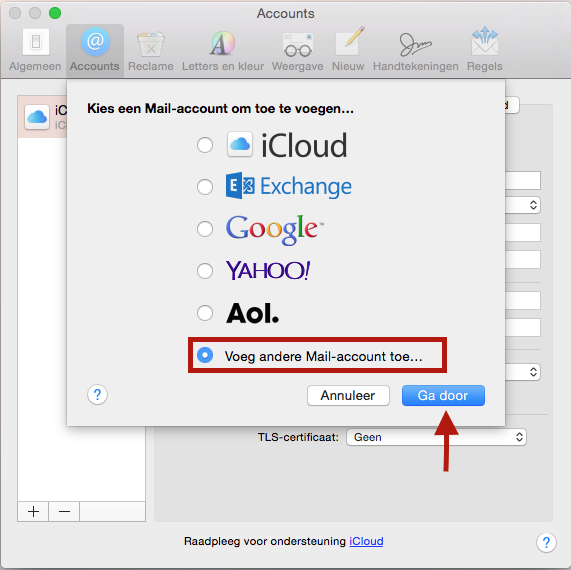Open help from the dialog question mark
The width and height of the screenshot is (571, 570).
(97, 394)
